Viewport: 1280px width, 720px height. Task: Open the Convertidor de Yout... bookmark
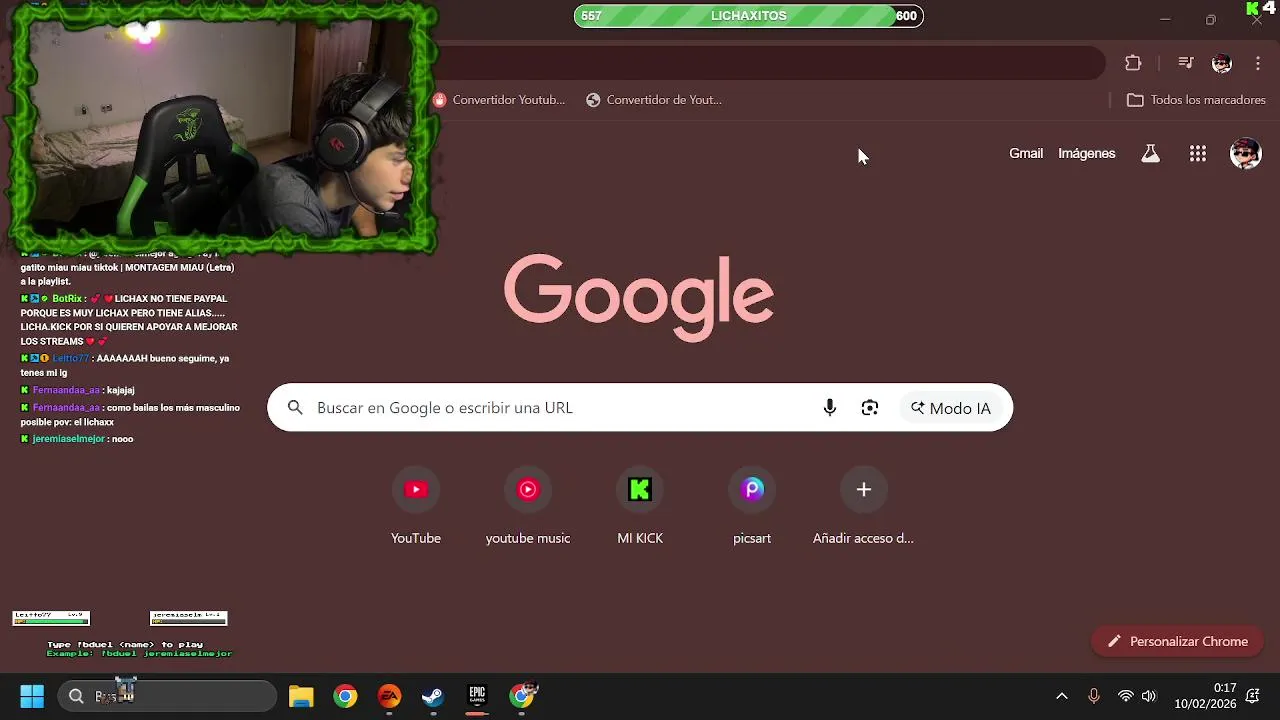point(654,100)
